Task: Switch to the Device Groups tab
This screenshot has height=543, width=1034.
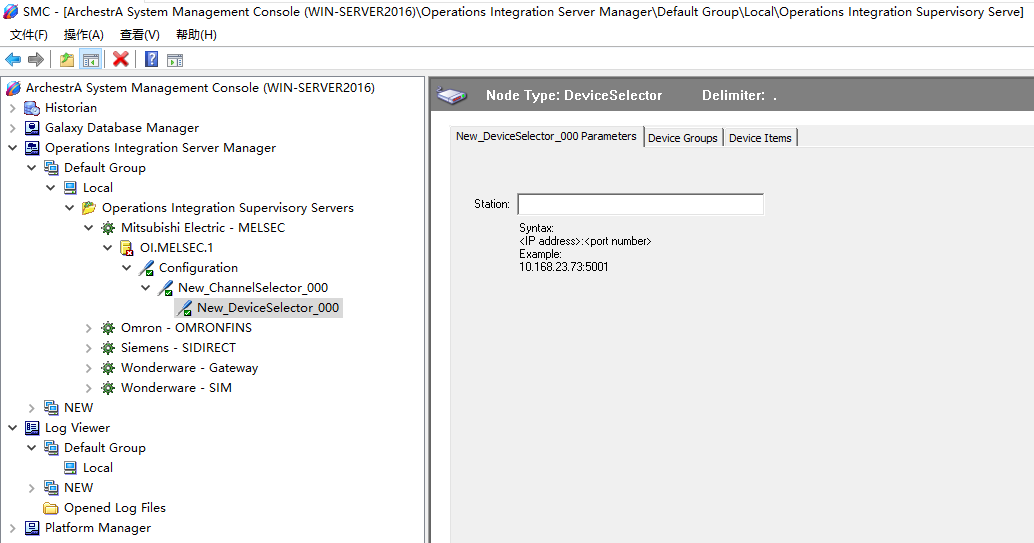Action: pyautogui.click(x=682, y=138)
